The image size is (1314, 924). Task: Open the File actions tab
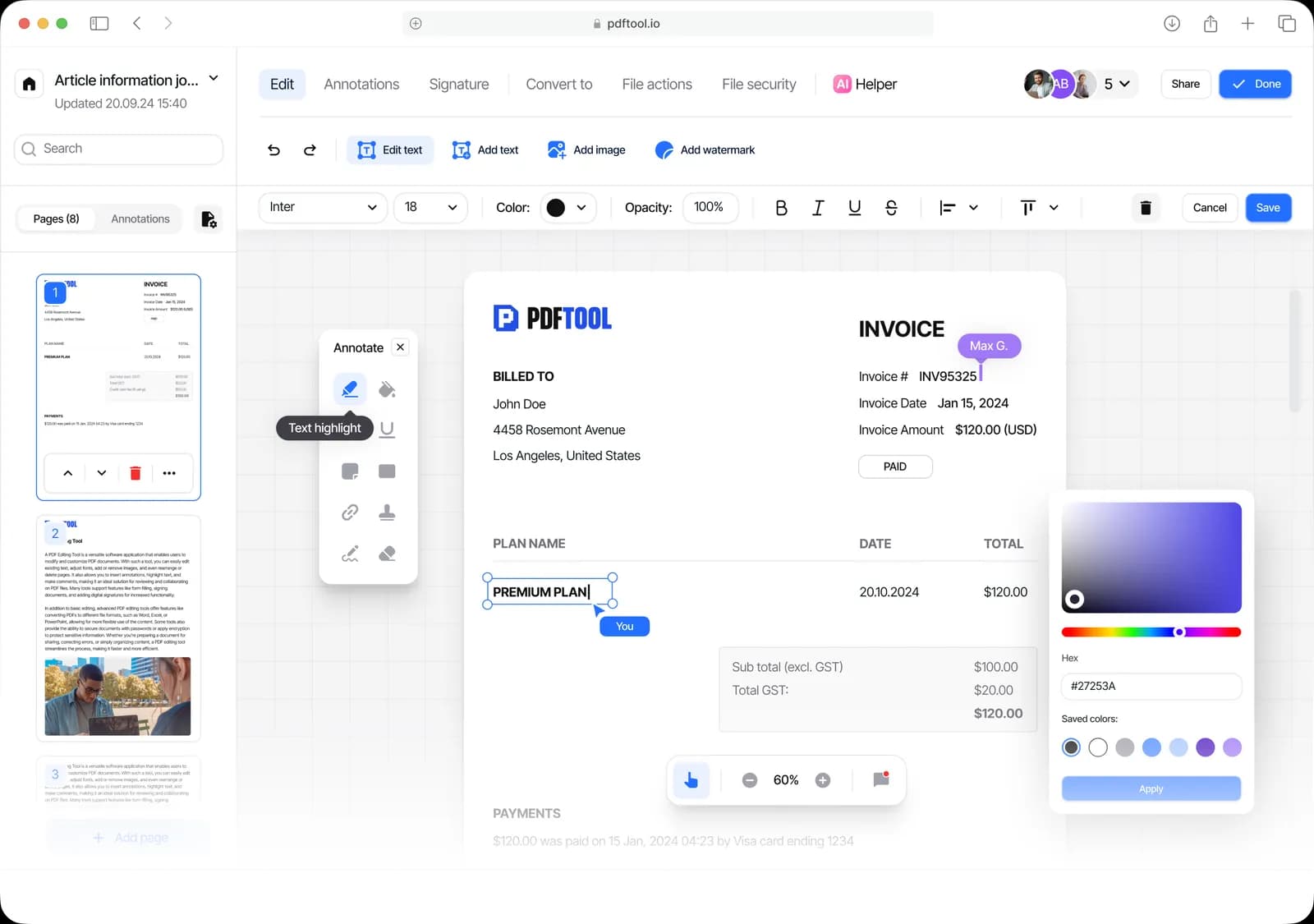(657, 85)
